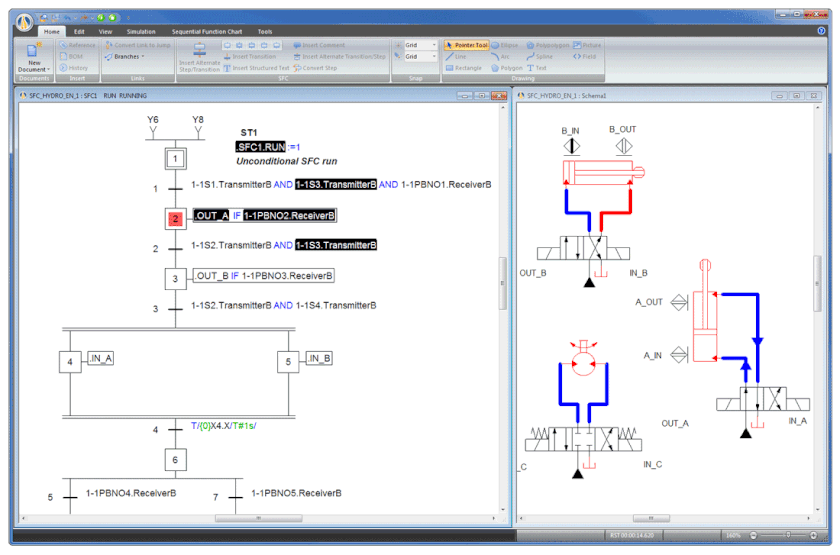Click Insert Alternate Step/Transition large icon
Viewport: 840px width, 555px height.
(x=199, y=50)
